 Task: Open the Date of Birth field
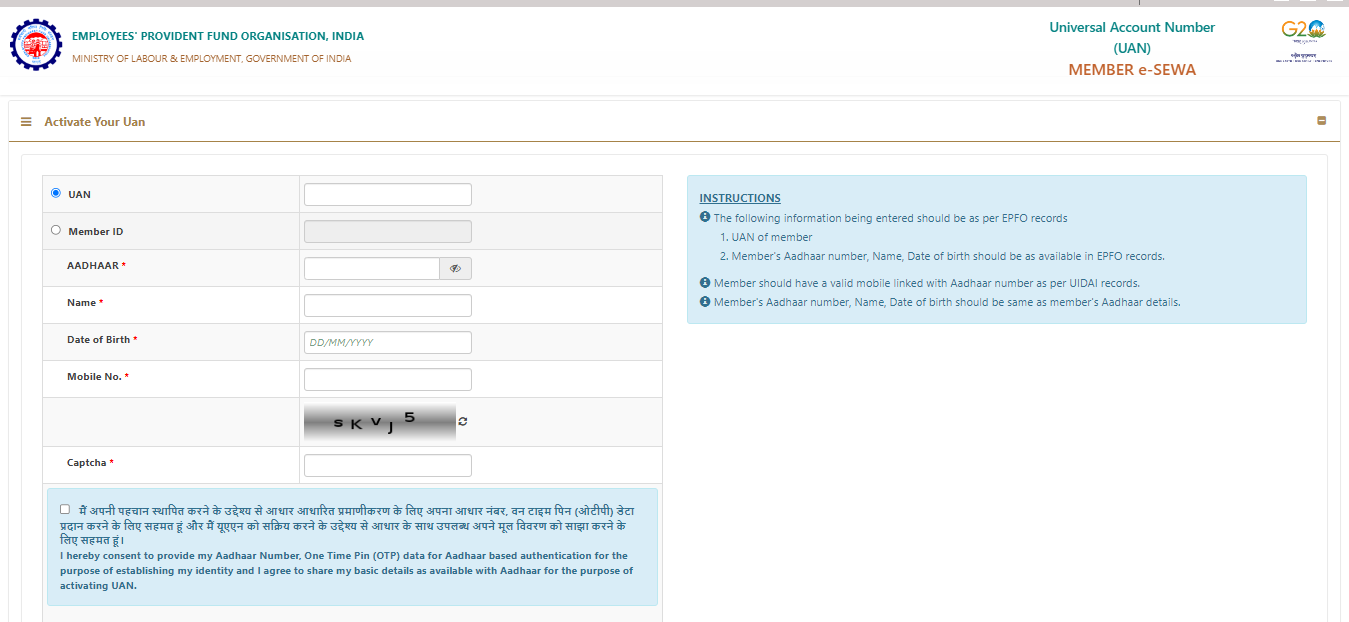click(x=387, y=343)
